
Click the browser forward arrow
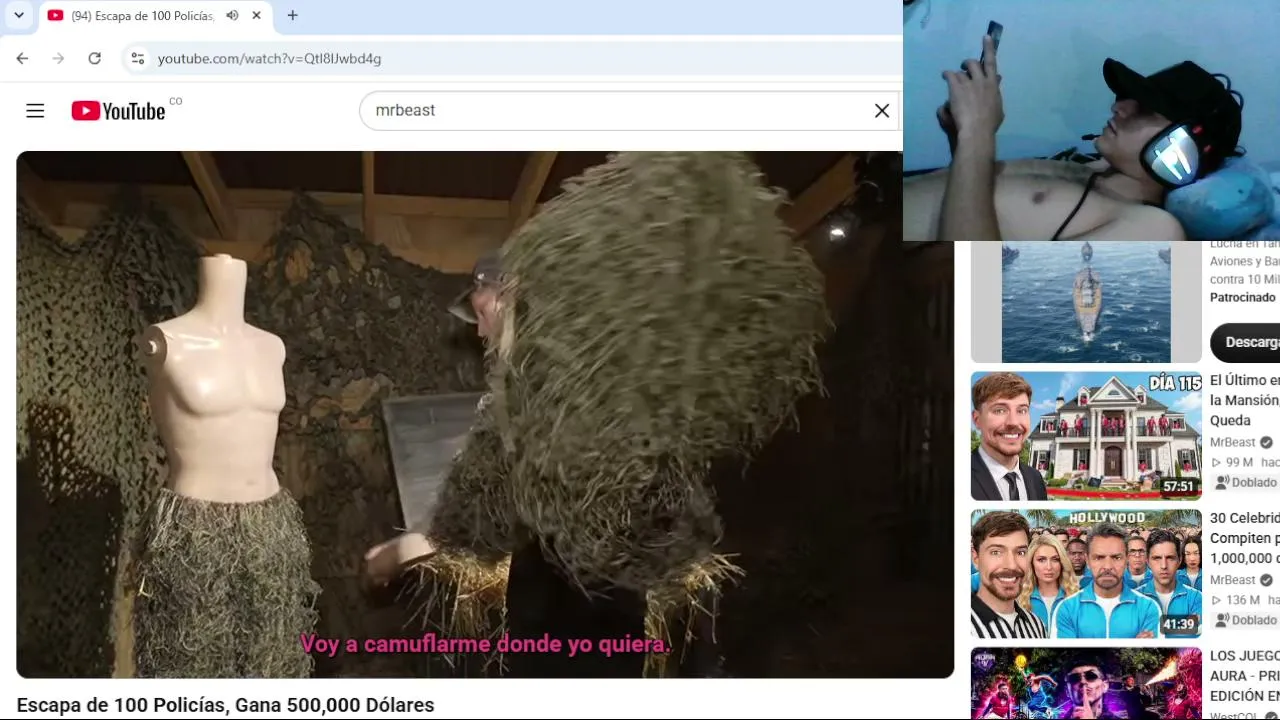pyautogui.click(x=58, y=59)
